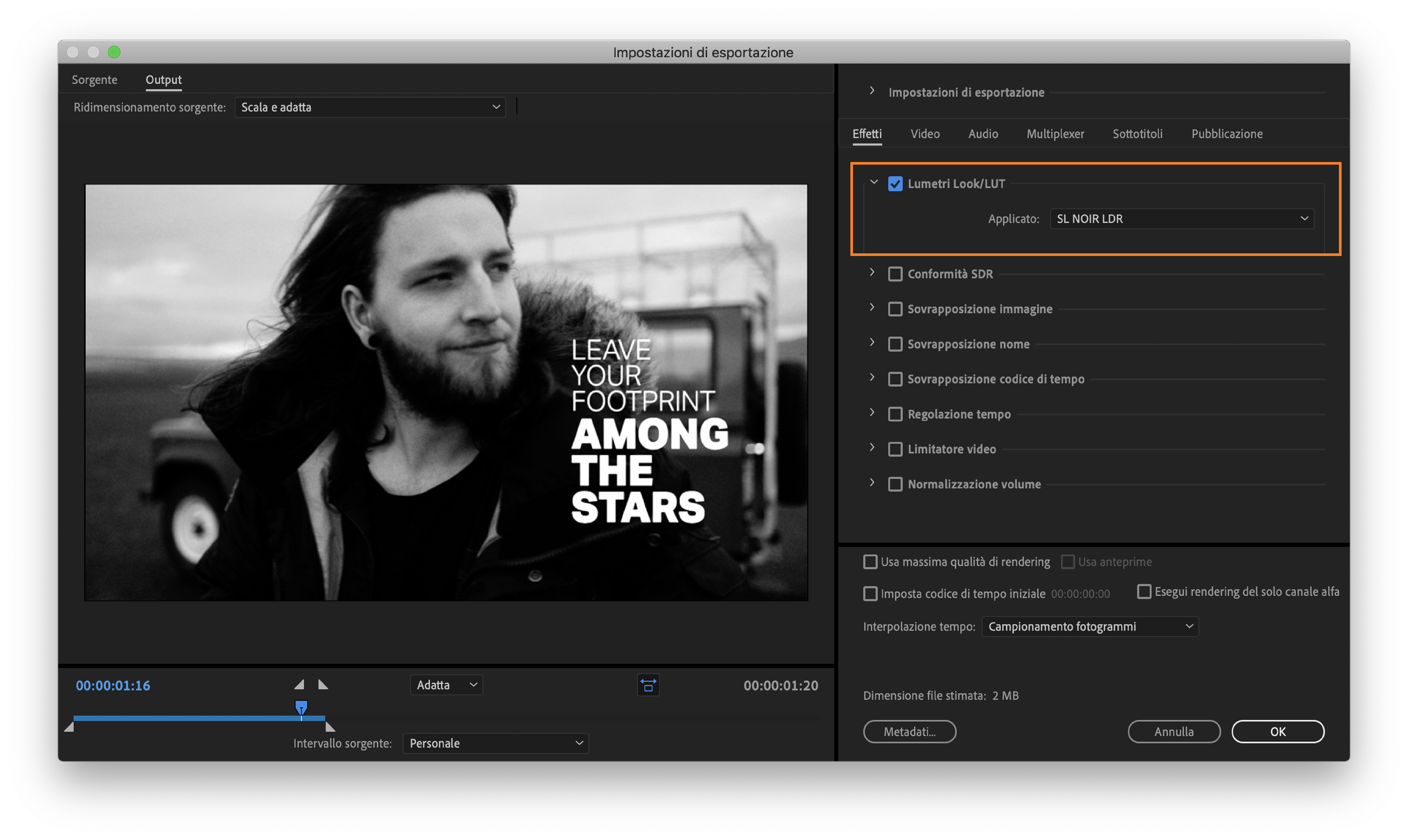
Task: Switch to the Sorgente tab
Action: tap(95, 80)
